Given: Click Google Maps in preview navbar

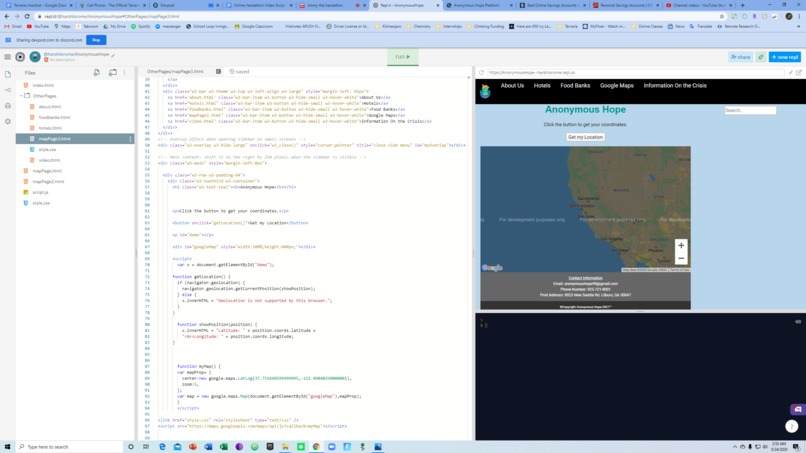Looking at the screenshot, I should coord(617,86).
